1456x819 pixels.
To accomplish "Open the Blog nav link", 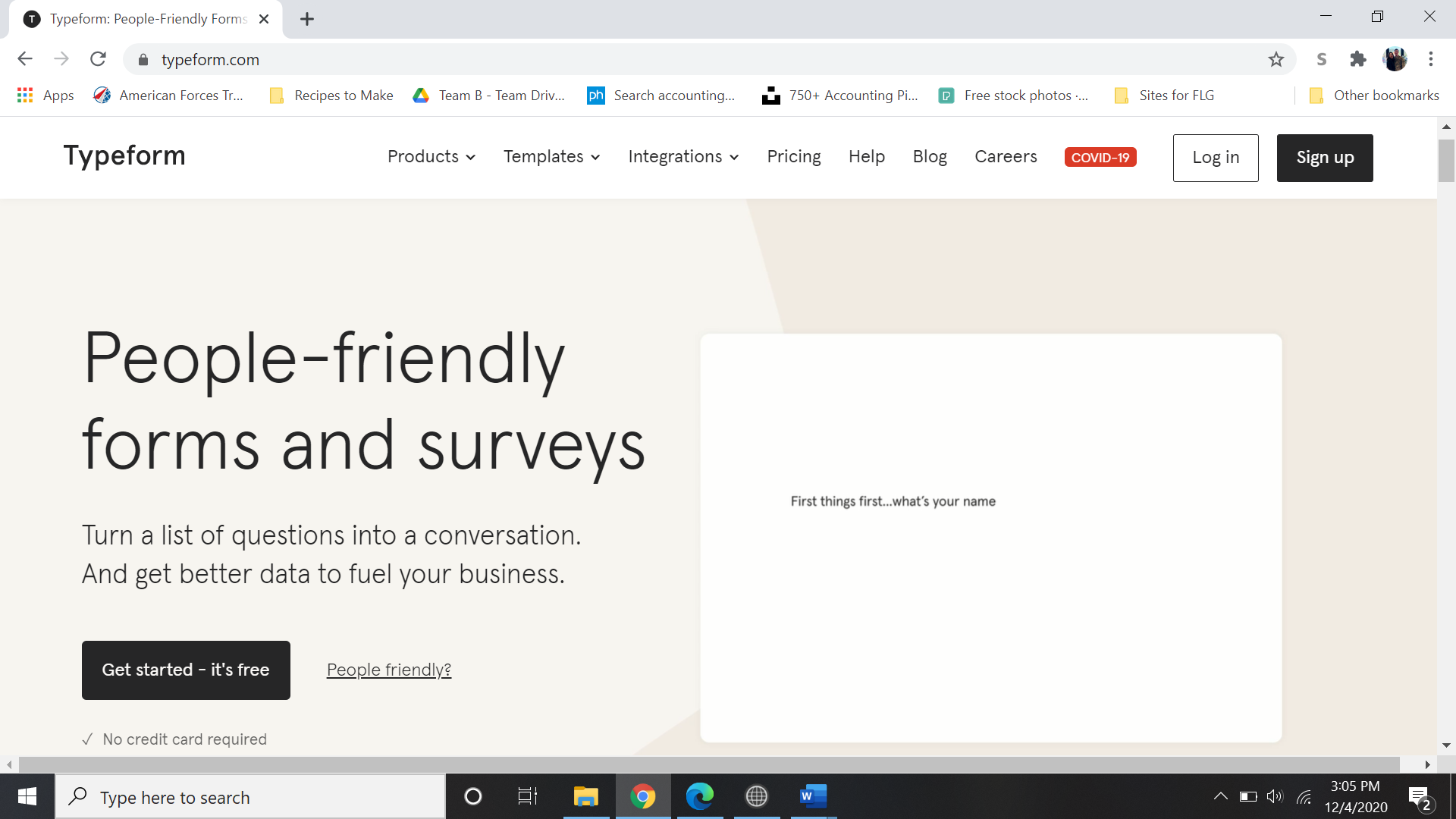I will (929, 157).
